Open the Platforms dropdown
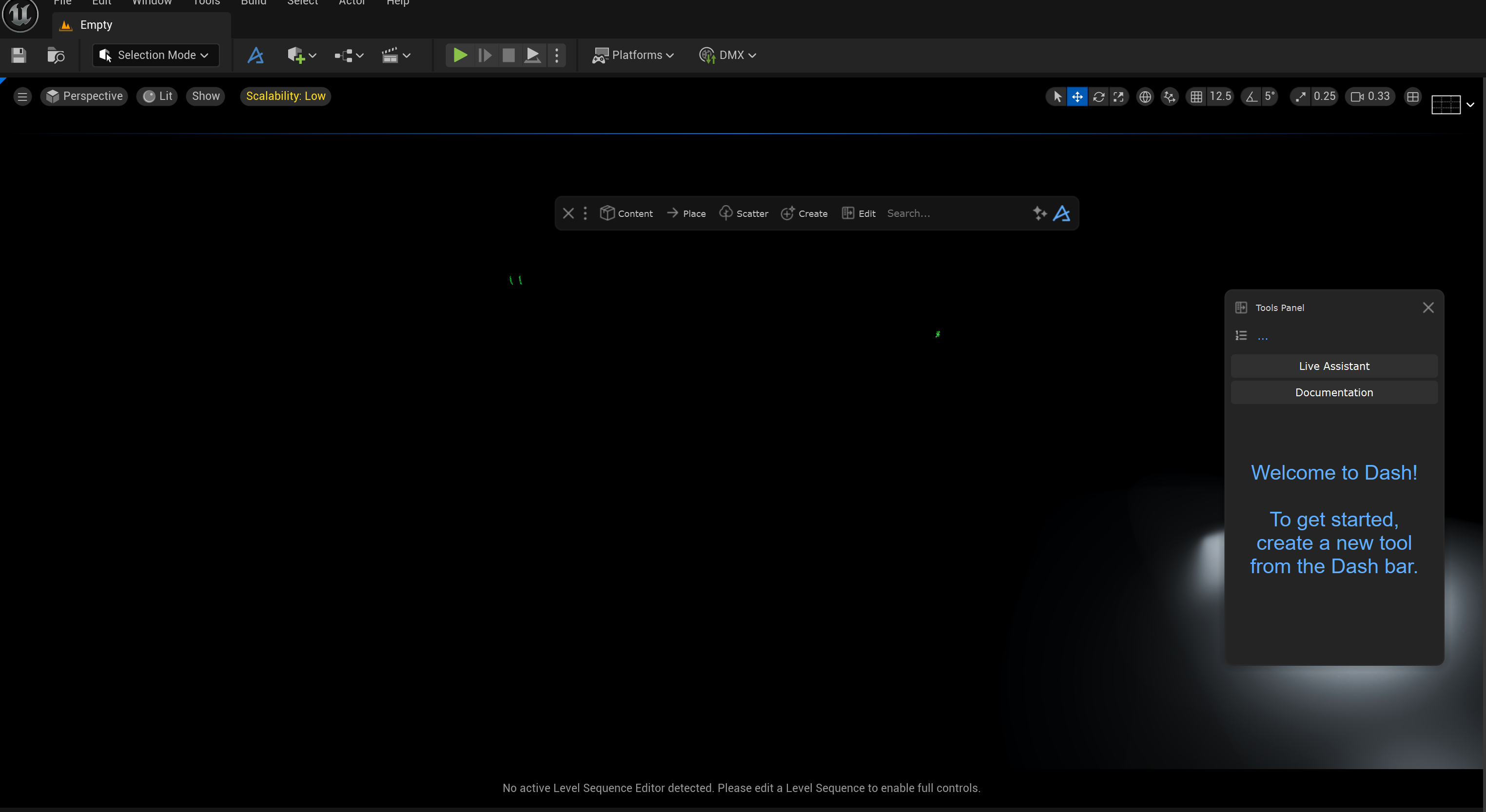1486x812 pixels. pos(633,56)
